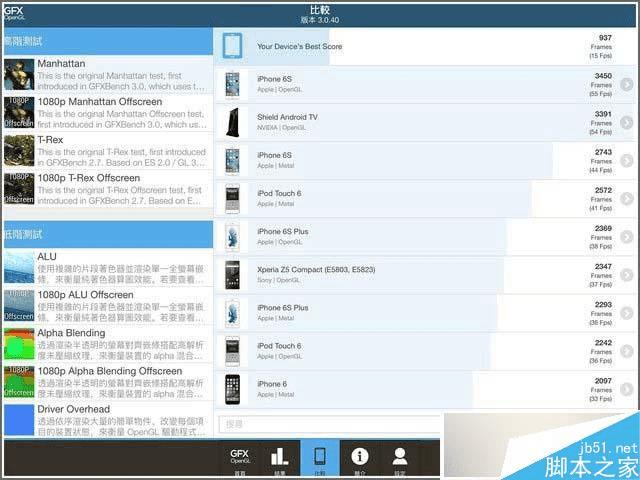Choose the 1080p T-Rex Offscreen title
640x480 pixels.
point(89,178)
